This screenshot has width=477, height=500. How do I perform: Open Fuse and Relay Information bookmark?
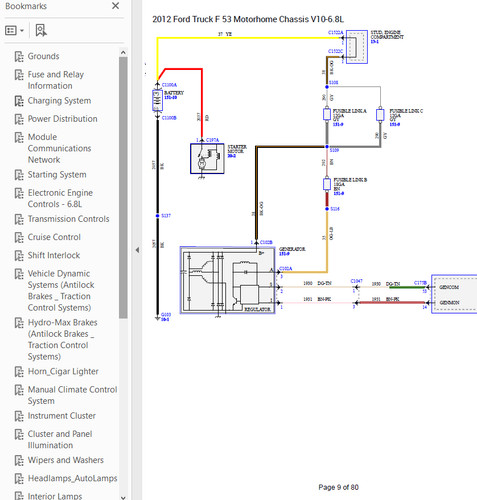point(56,80)
